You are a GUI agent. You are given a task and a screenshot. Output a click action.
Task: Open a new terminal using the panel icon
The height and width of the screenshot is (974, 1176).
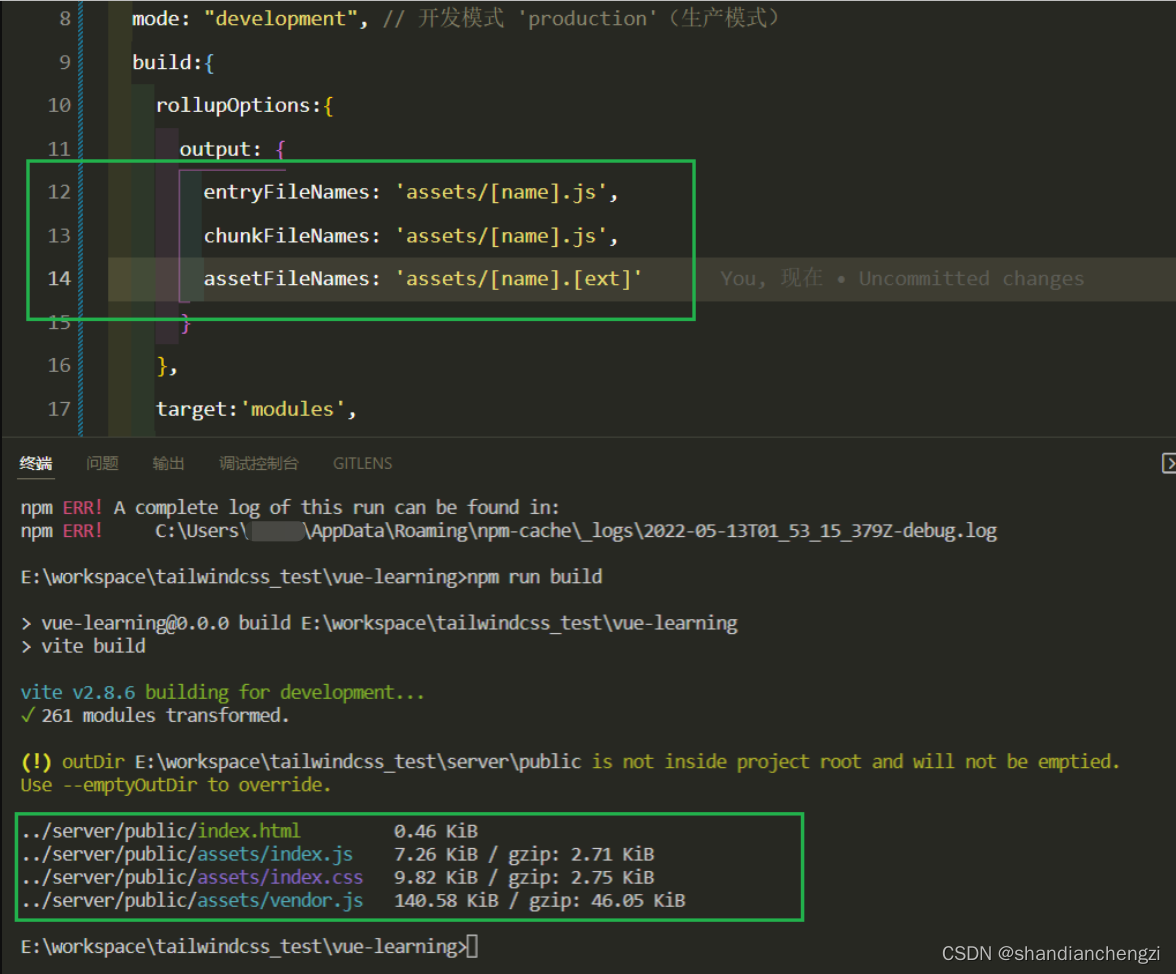tap(1169, 463)
